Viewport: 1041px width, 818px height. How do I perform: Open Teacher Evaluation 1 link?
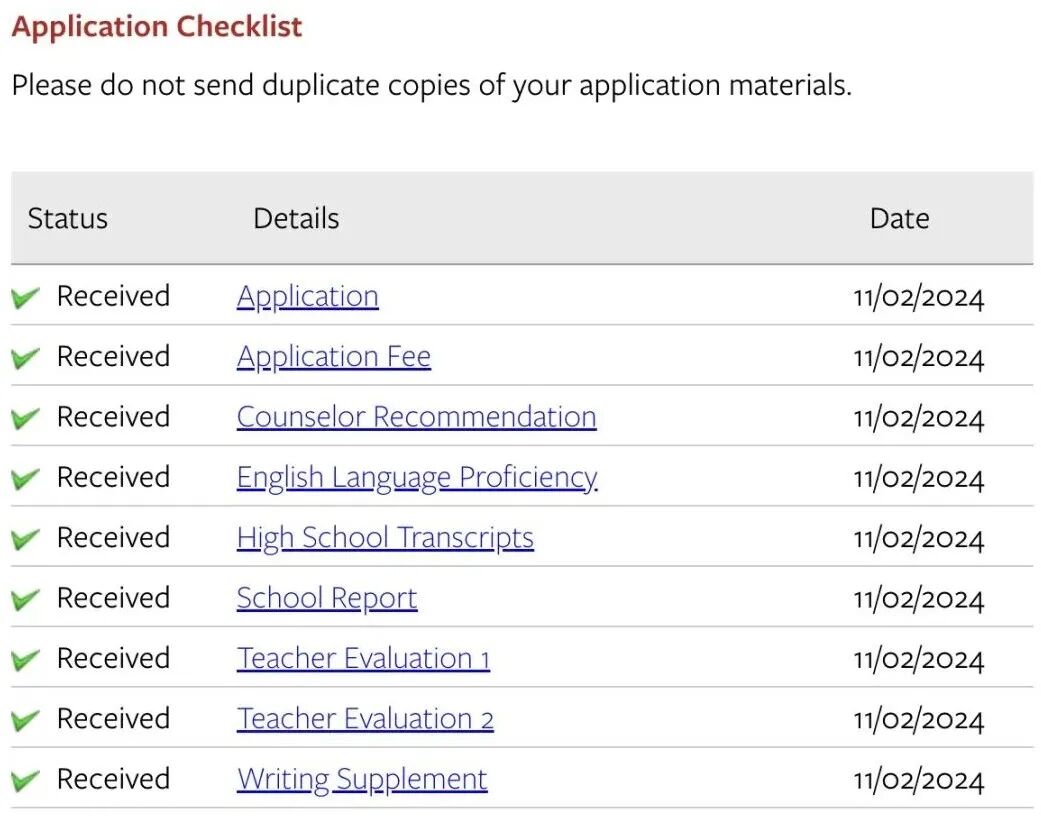click(x=363, y=659)
